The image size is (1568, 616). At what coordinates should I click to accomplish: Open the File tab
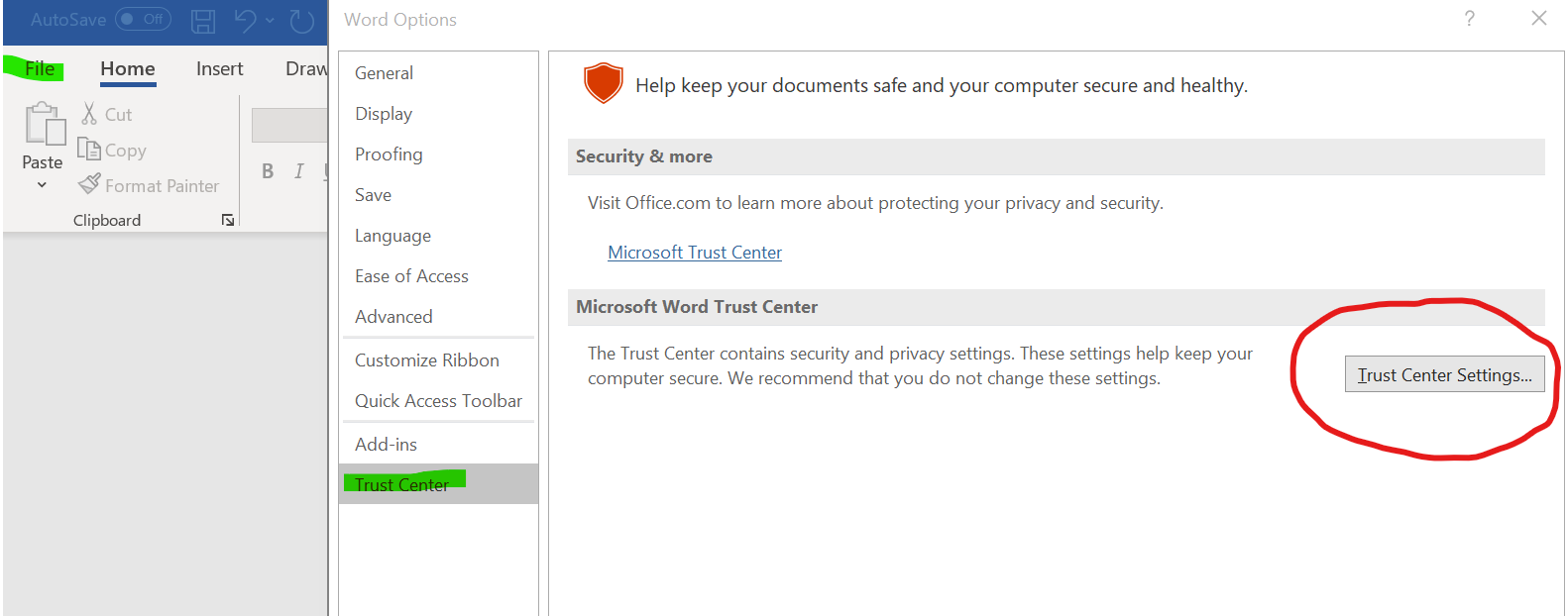[x=40, y=68]
